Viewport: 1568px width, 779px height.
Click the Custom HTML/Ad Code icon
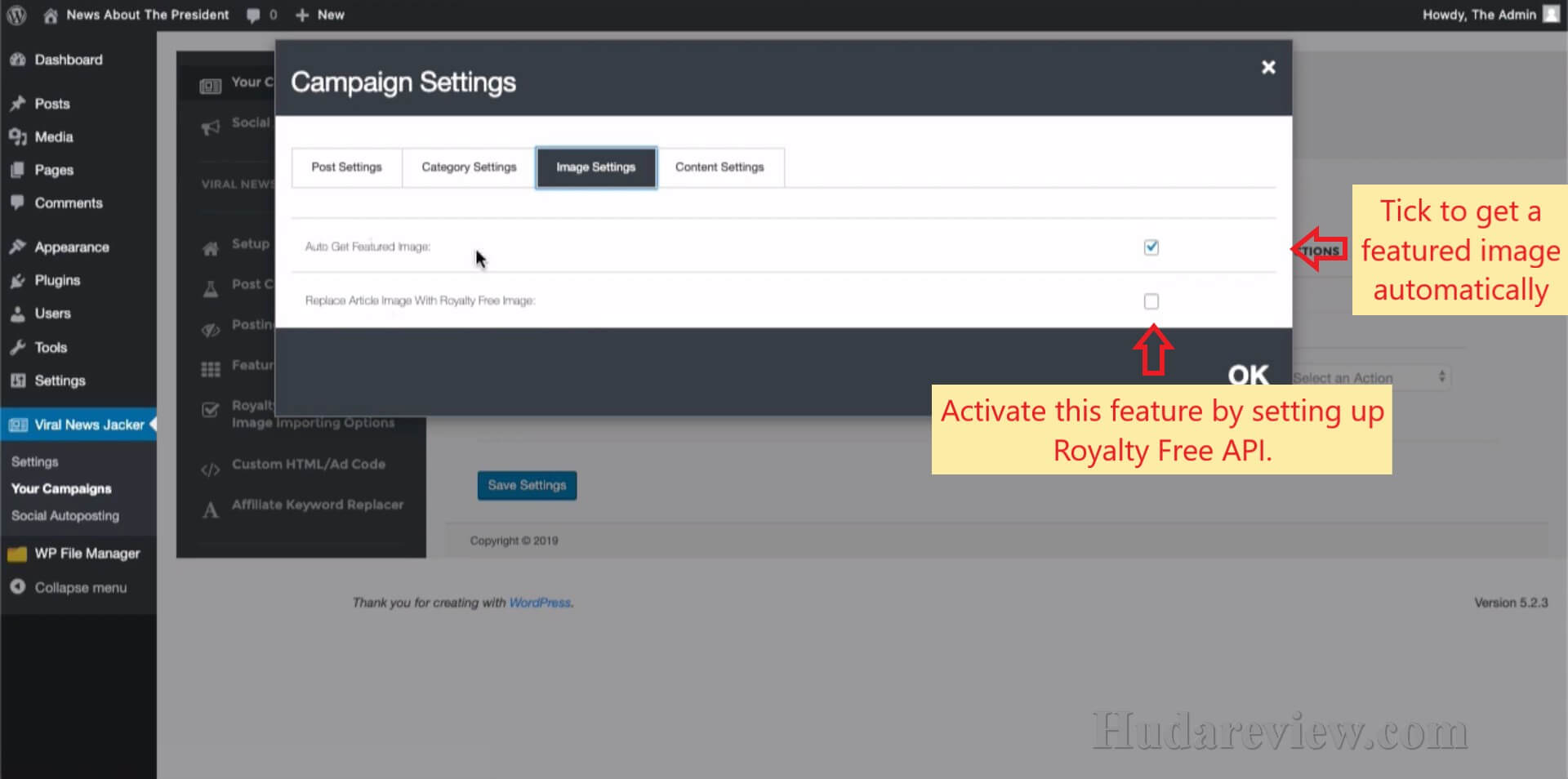tap(211, 470)
